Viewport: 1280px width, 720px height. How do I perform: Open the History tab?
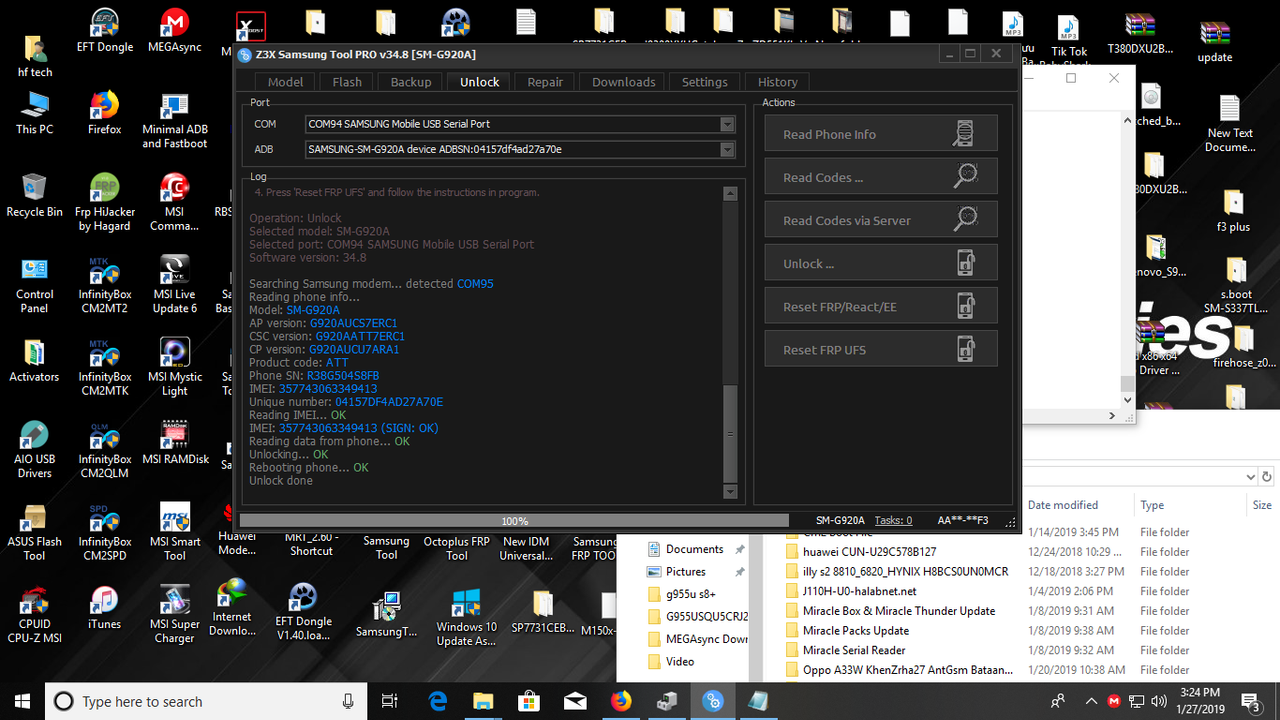pos(778,82)
